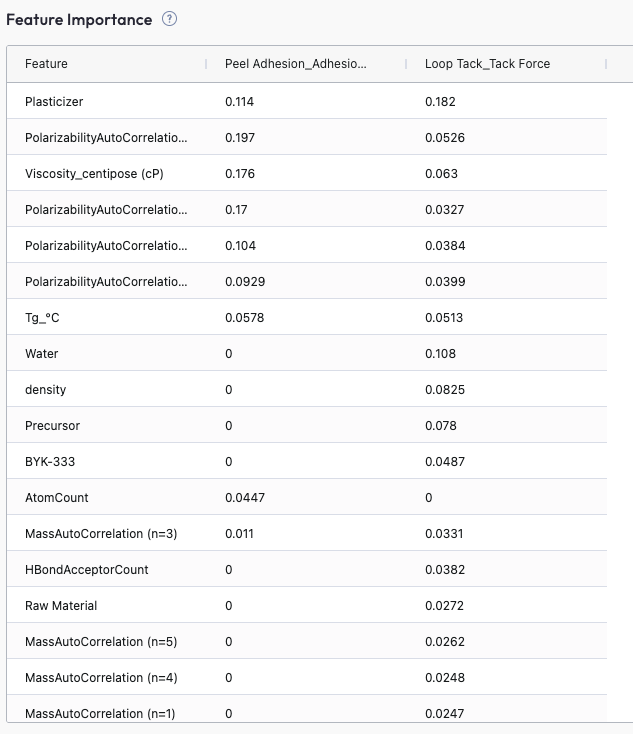Click the Tg_°C feature row
Image resolution: width=633 pixels, height=734 pixels.
[307, 318]
